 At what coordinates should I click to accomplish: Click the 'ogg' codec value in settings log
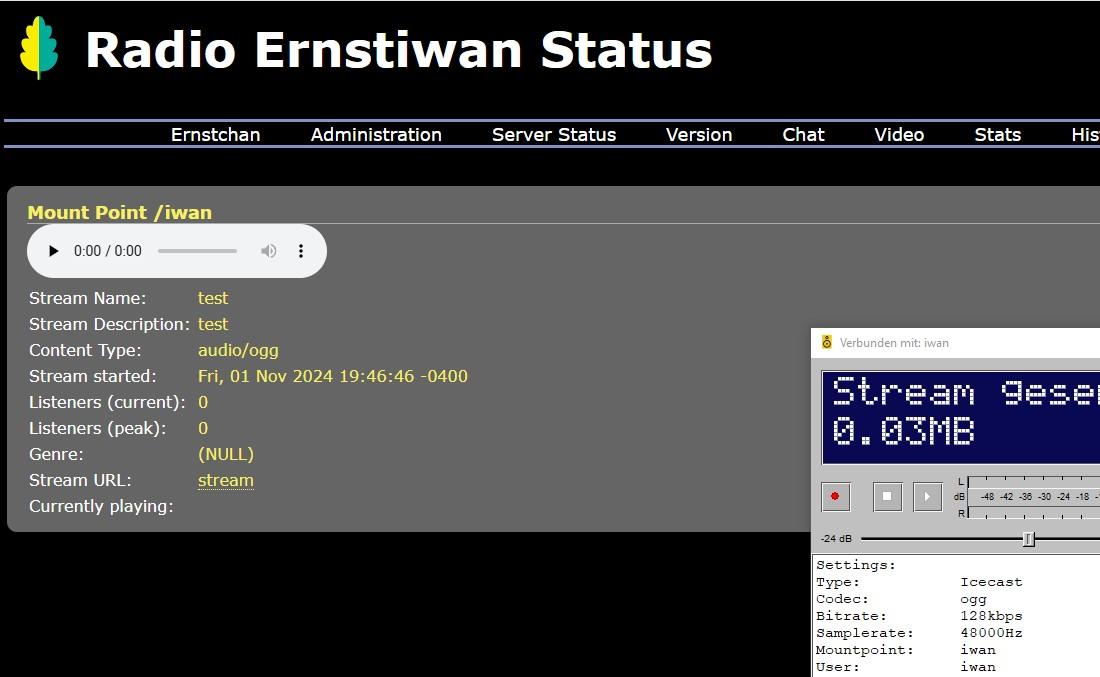(x=973, y=599)
